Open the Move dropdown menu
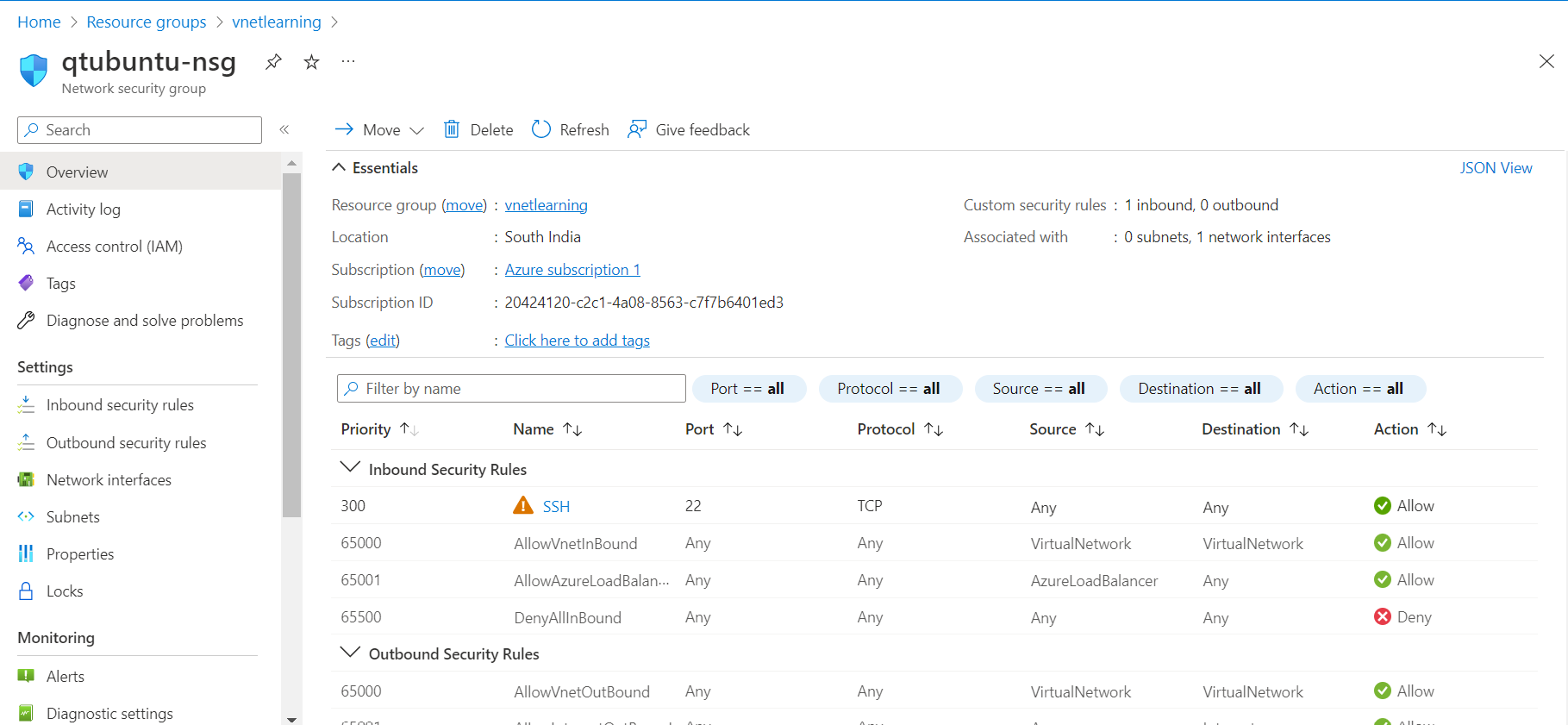Screen dimensions: 1568x725 (x=379, y=129)
